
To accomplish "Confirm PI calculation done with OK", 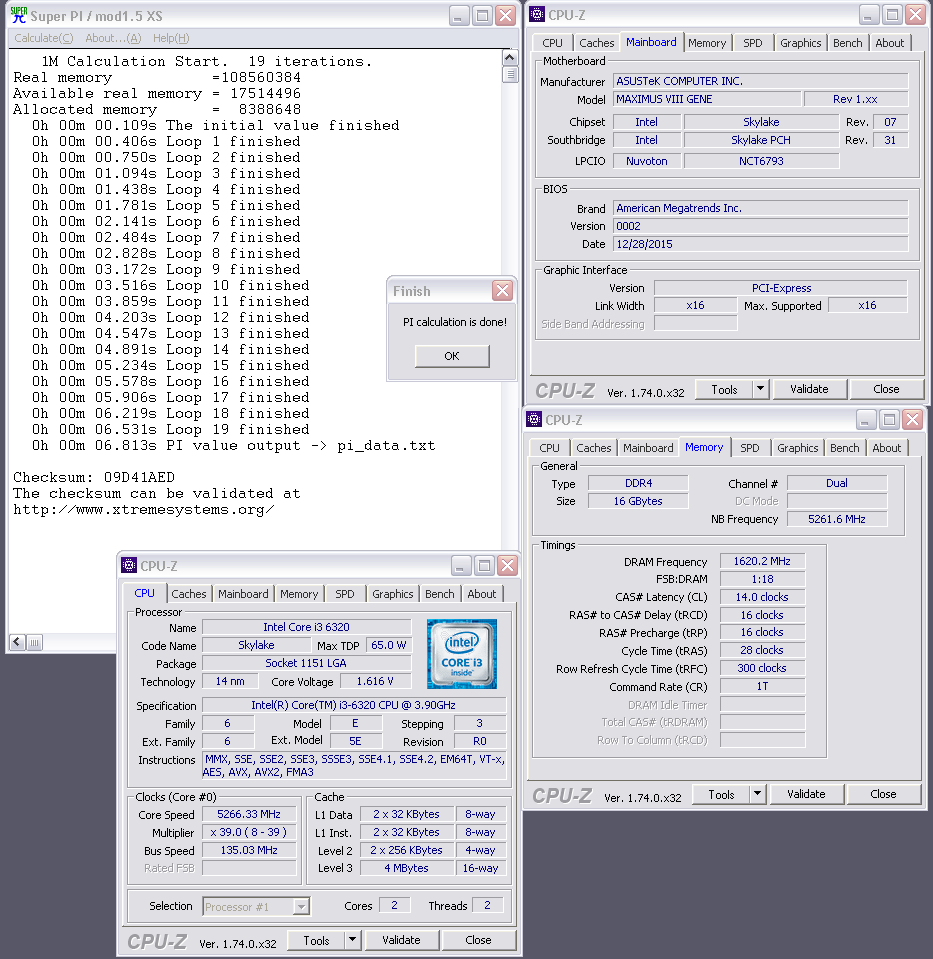I will 452,356.
